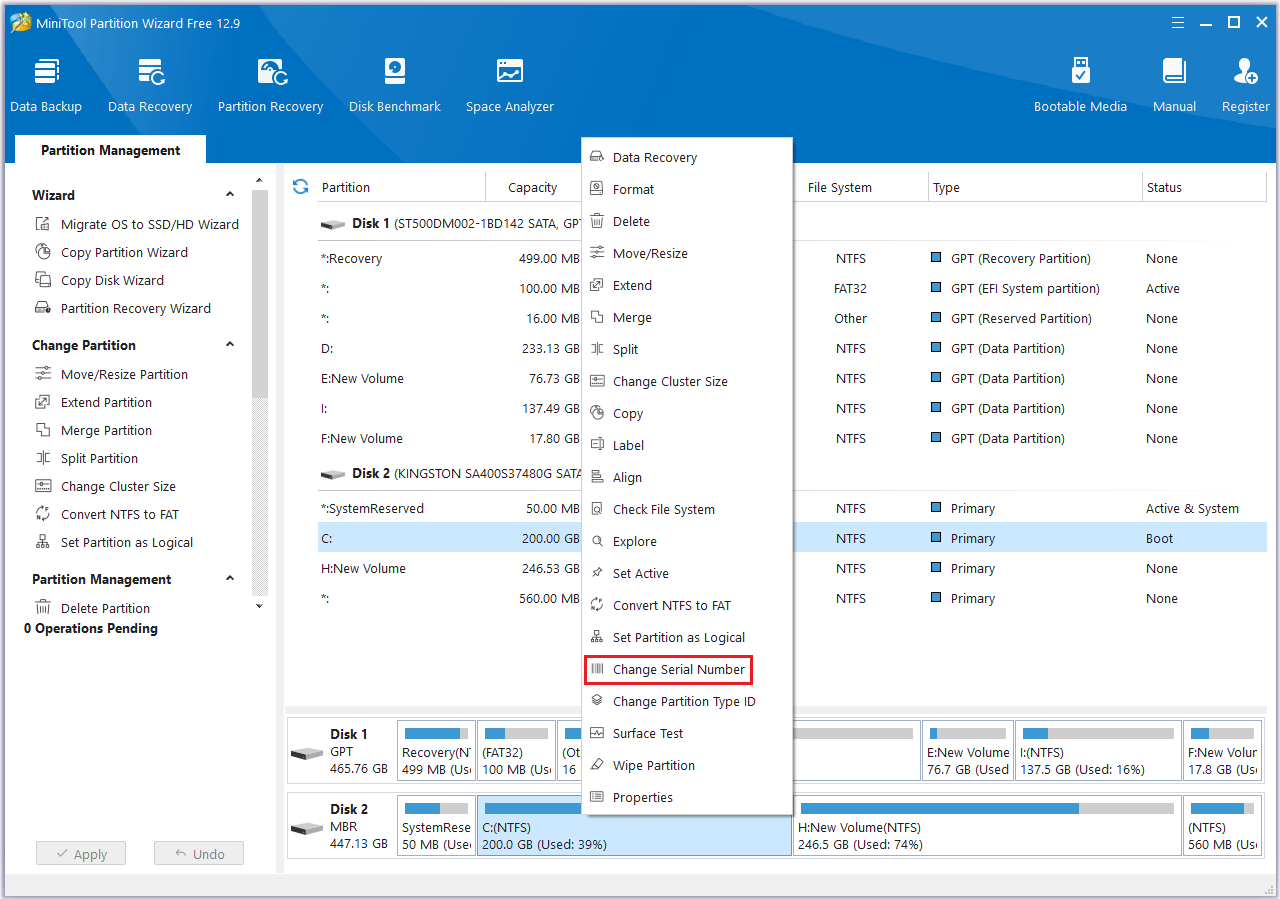Click the Apply button

point(81,854)
